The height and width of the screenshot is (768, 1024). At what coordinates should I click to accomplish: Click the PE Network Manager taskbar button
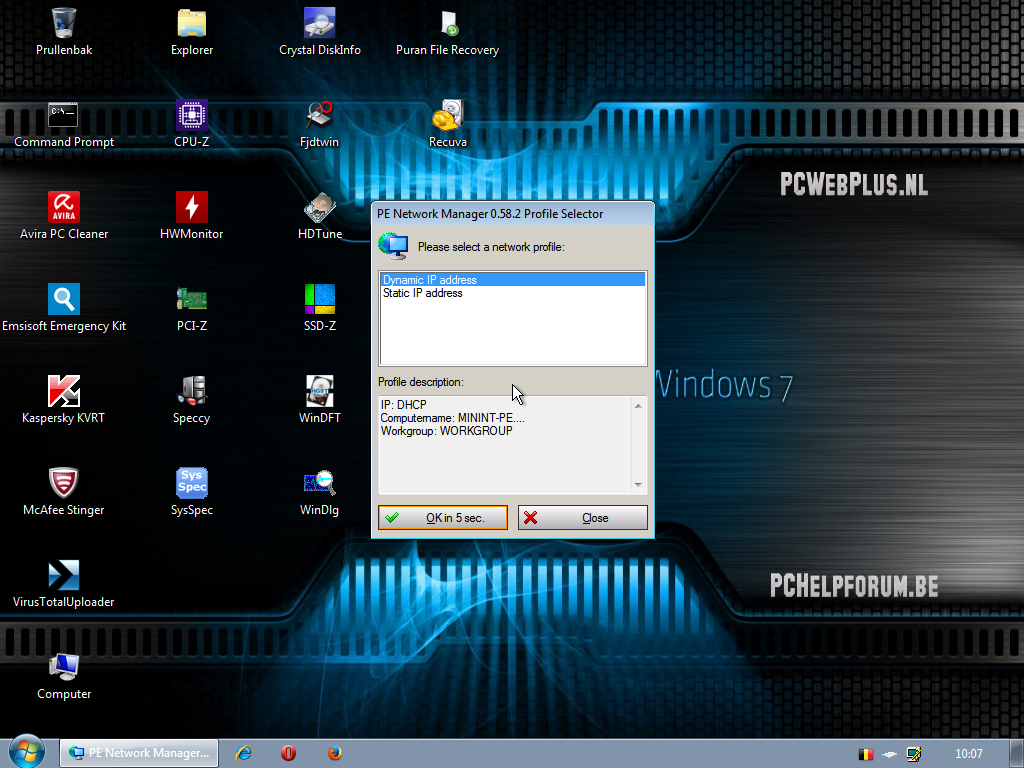coord(139,753)
